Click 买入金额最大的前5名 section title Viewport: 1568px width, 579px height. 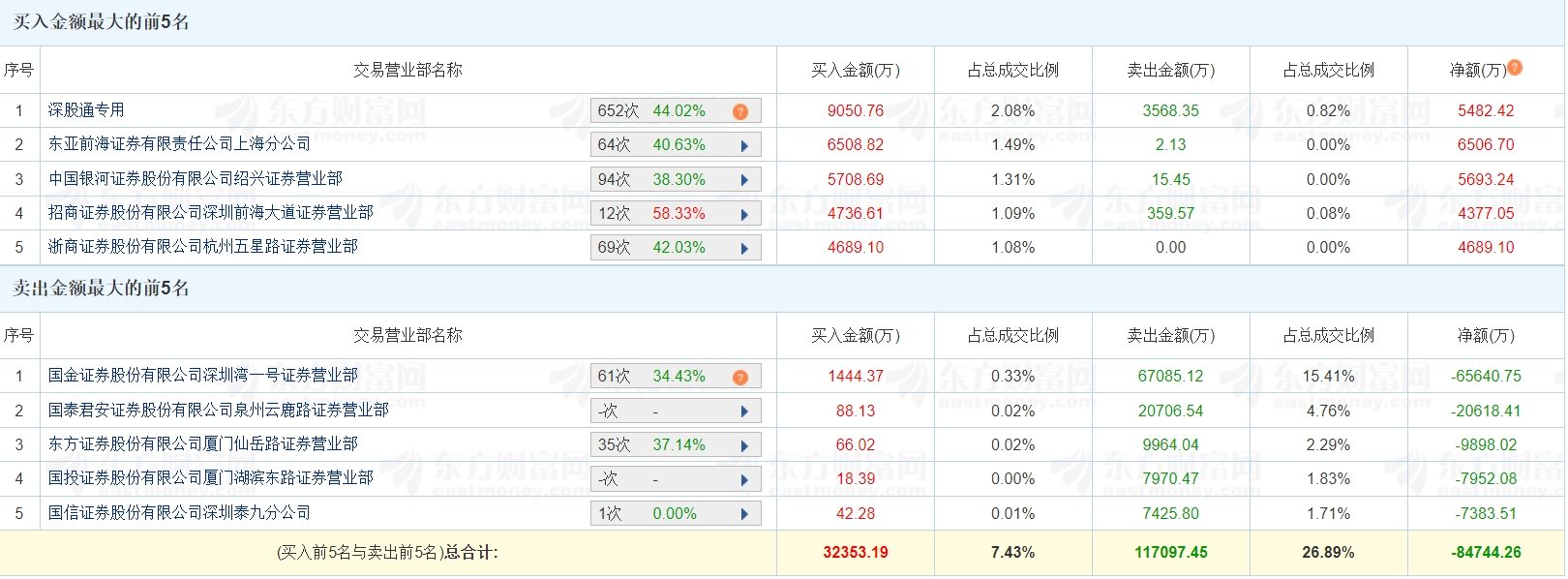coord(101,22)
